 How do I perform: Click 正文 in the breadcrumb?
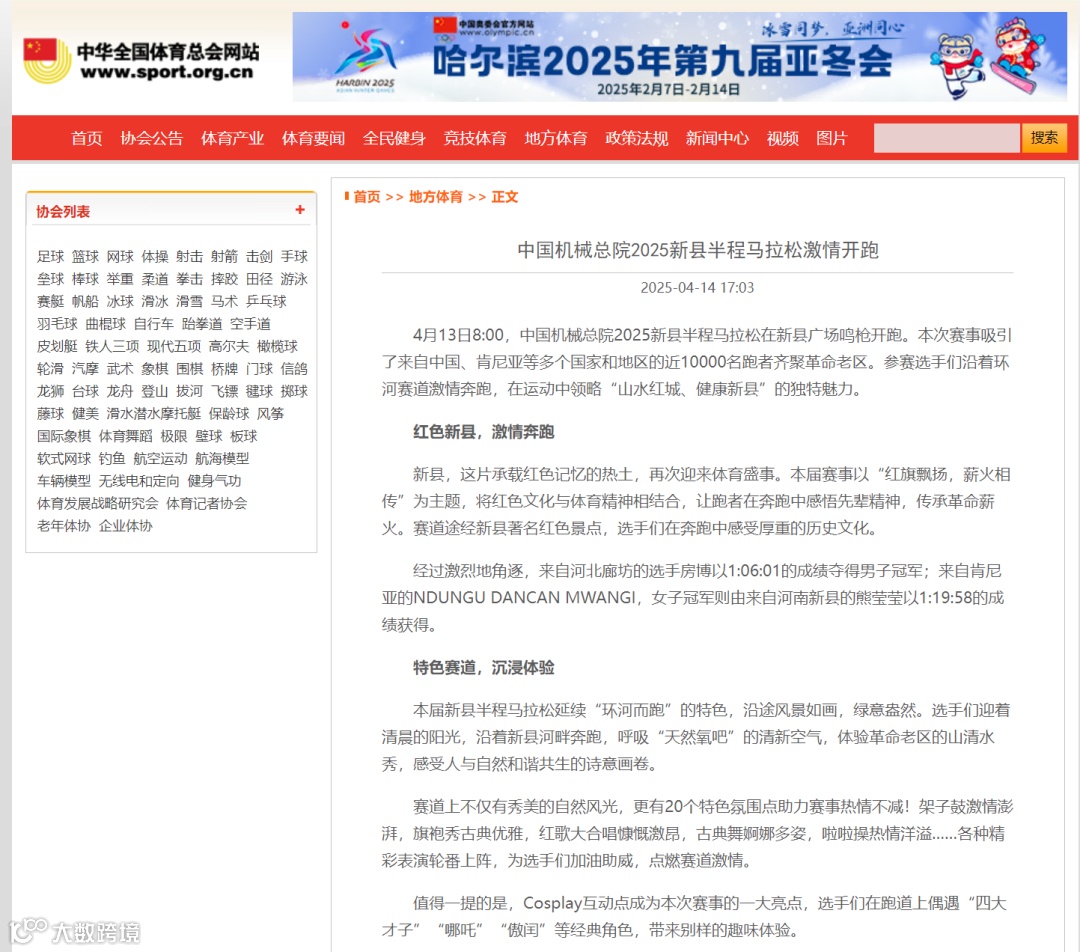505,197
